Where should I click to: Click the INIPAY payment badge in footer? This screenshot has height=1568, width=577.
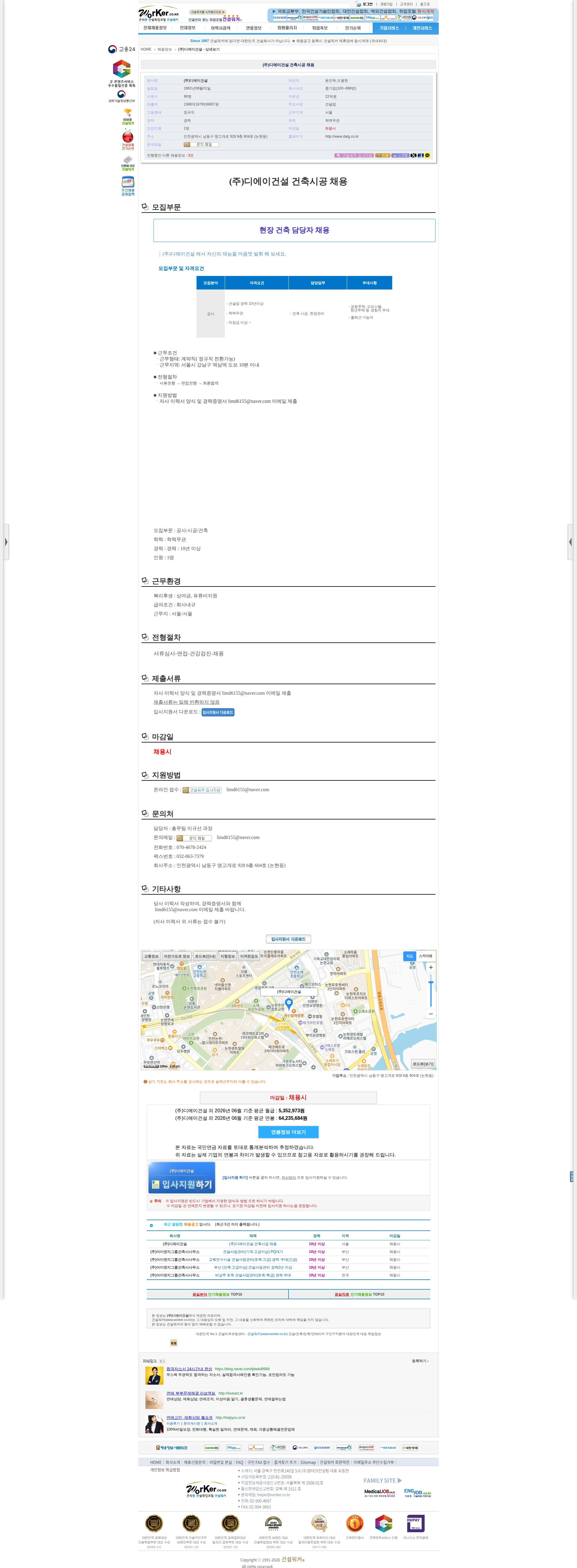(416, 1523)
